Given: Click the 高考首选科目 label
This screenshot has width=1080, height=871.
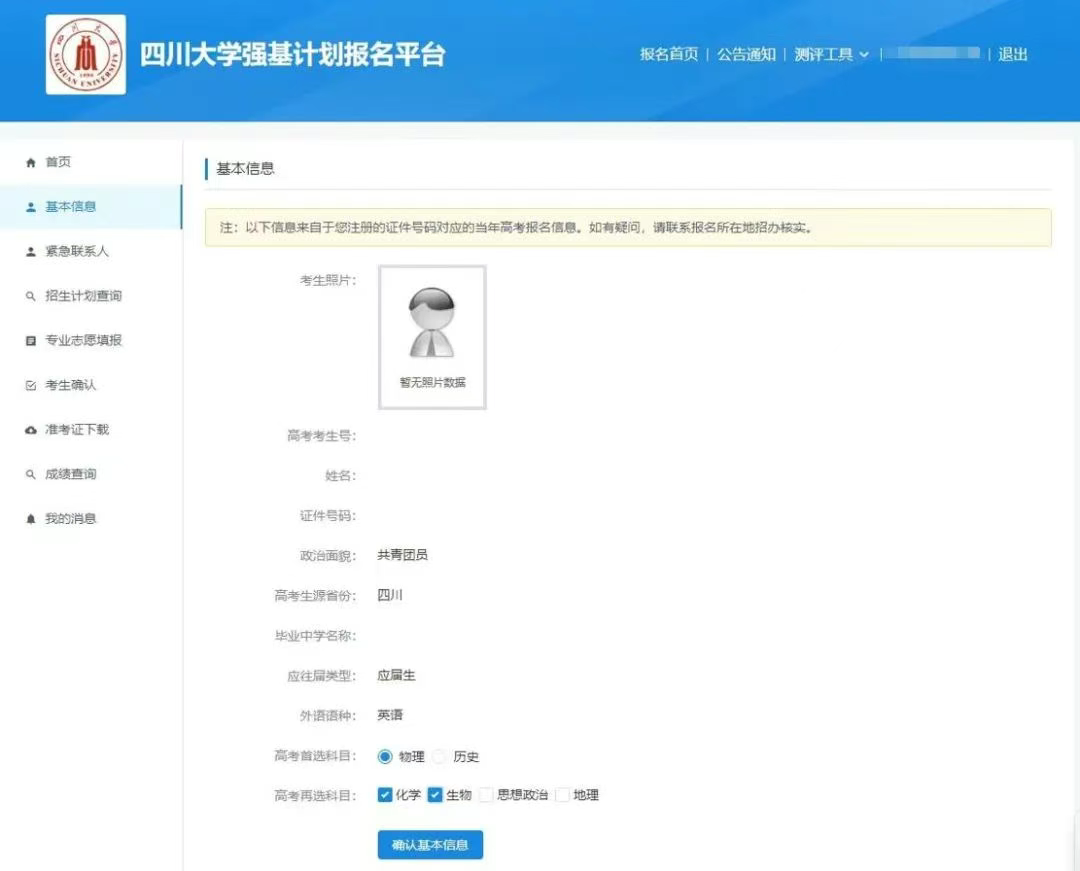Looking at the screenshot, I should point(315,756).
